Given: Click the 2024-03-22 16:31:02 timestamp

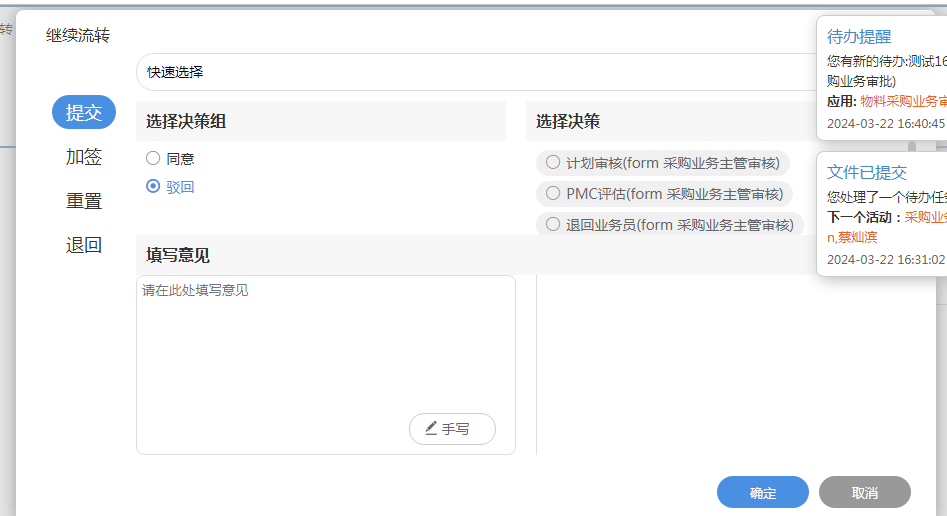Looking at the screenshot, I should tap(885, 260).
